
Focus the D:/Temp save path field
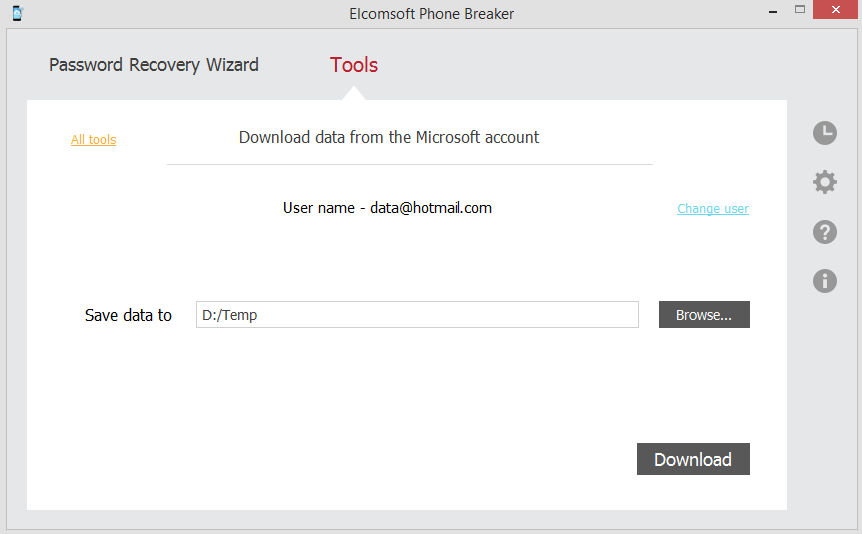tap(417, 315)
